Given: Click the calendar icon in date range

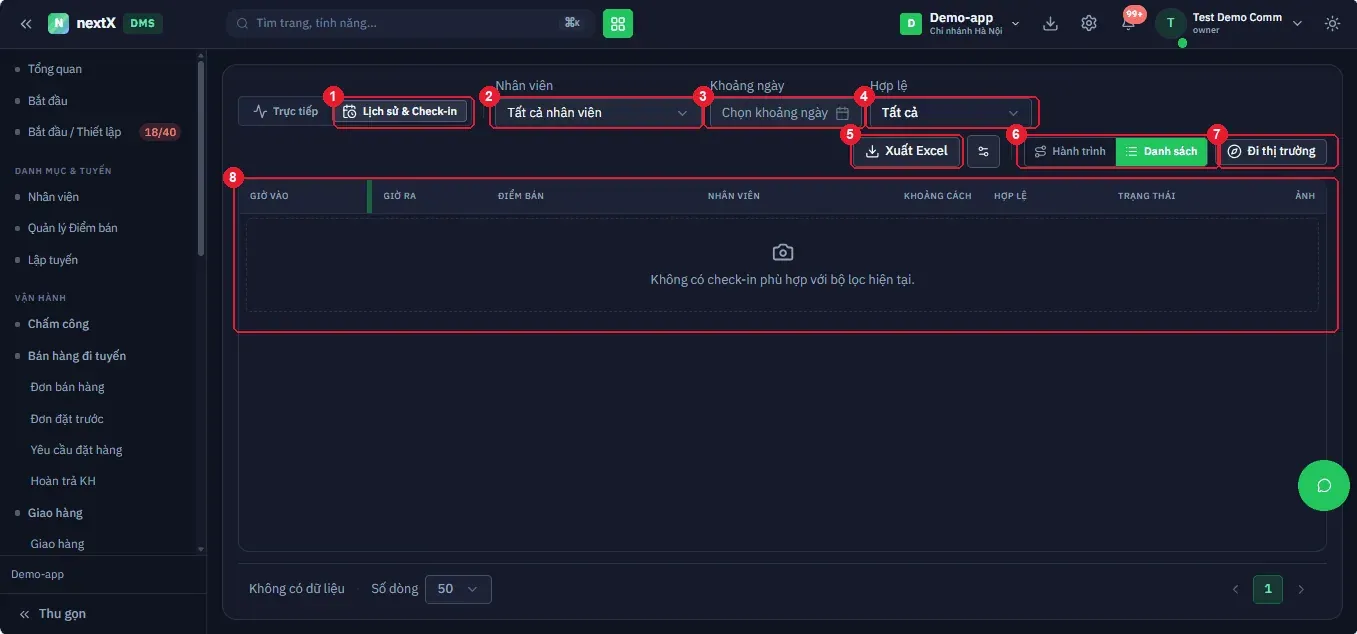Looking at the screenshot, I should [x=842, y=113].
